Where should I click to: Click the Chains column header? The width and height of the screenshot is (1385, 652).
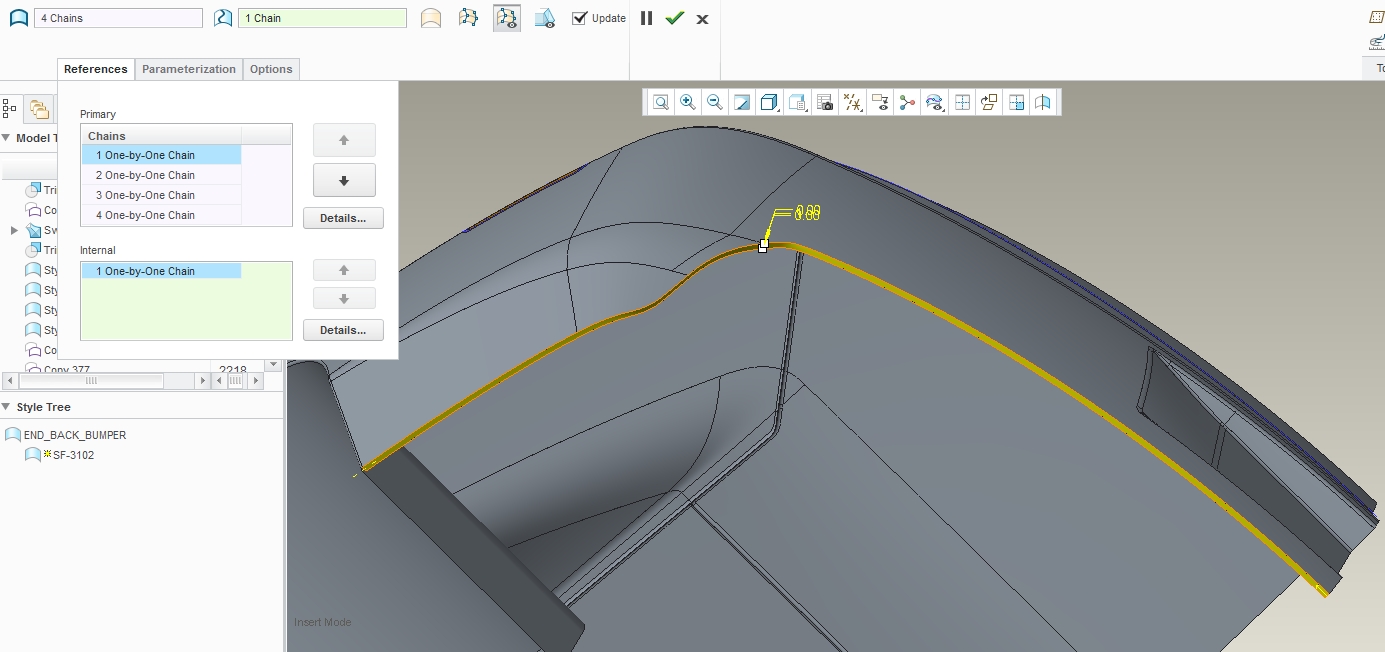[x=161, y=136]
